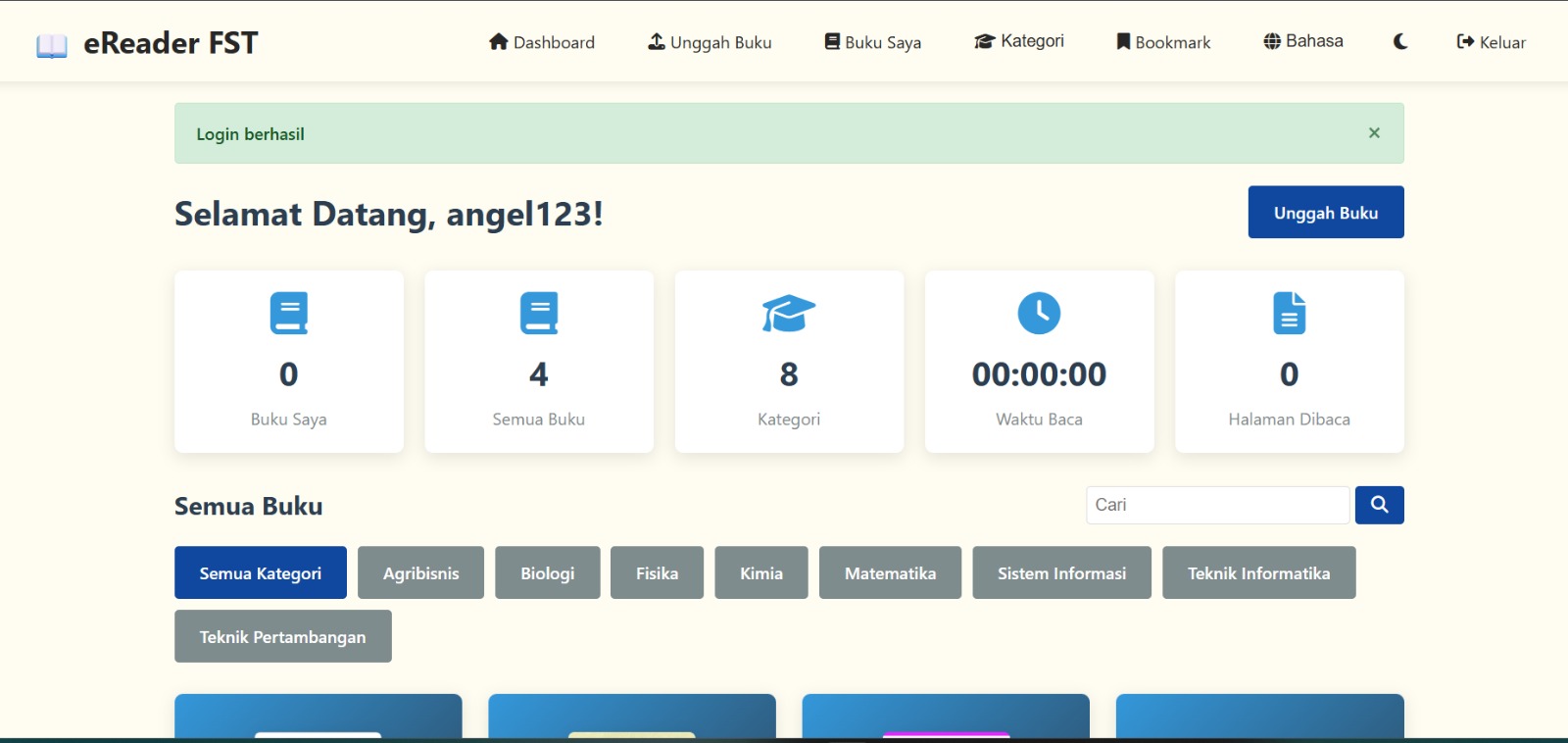Screen dimensions: 1568x743
Task: Select the Semua Kategori filter
Action: [x=261, y=572]
